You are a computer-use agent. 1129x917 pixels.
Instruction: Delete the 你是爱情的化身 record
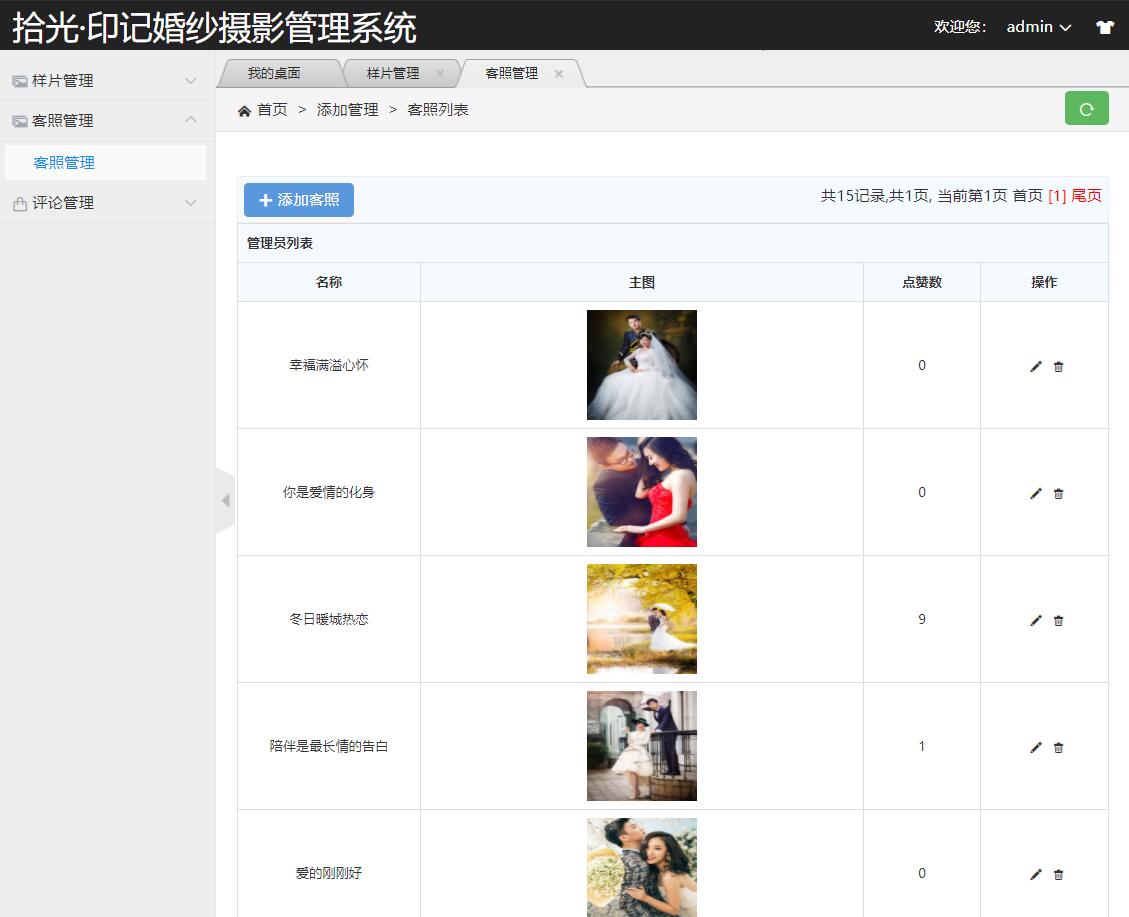[x=1058, y=493]
